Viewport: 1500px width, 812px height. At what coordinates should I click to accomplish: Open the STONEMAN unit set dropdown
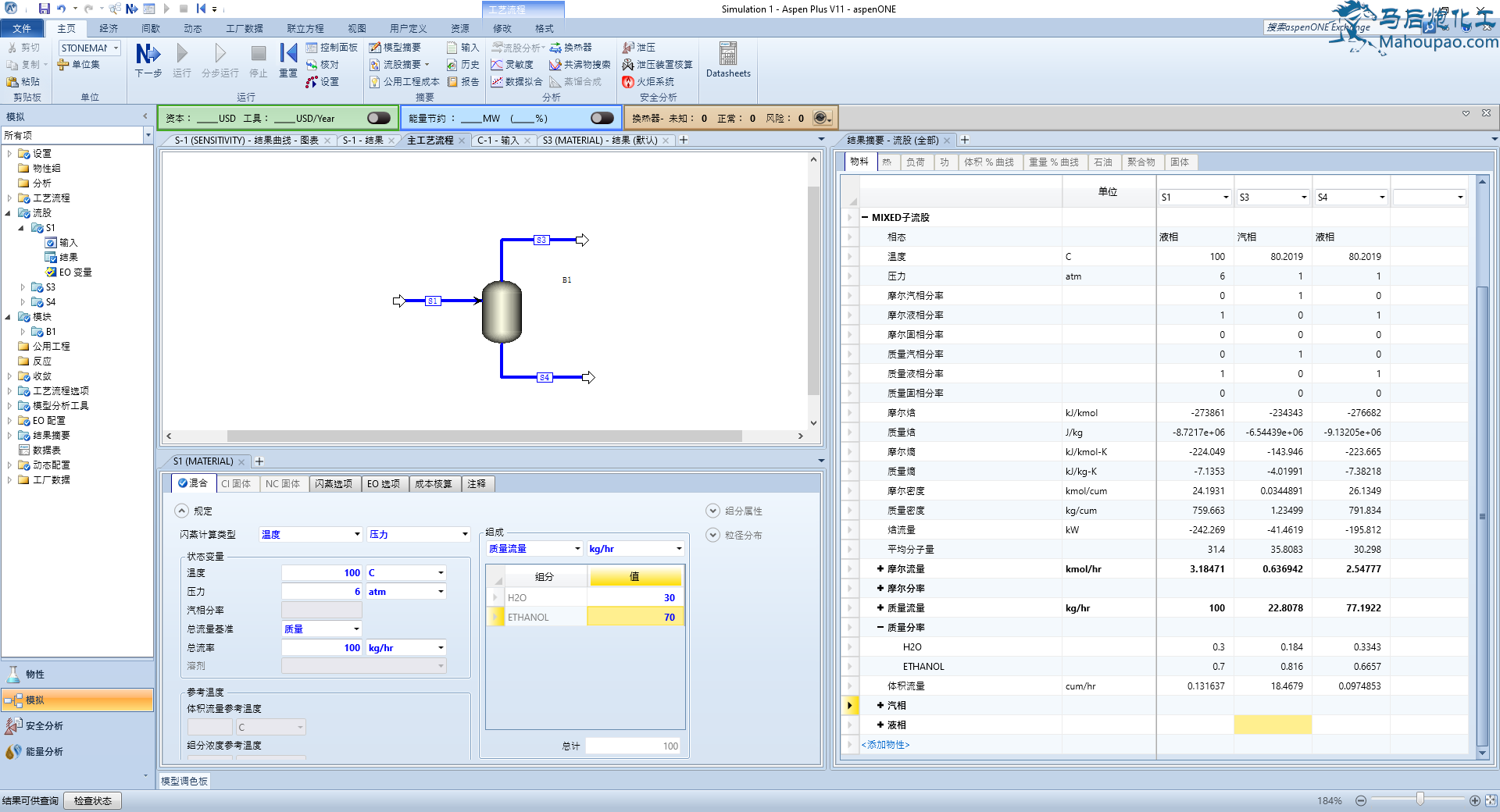(x=116, y=48)
